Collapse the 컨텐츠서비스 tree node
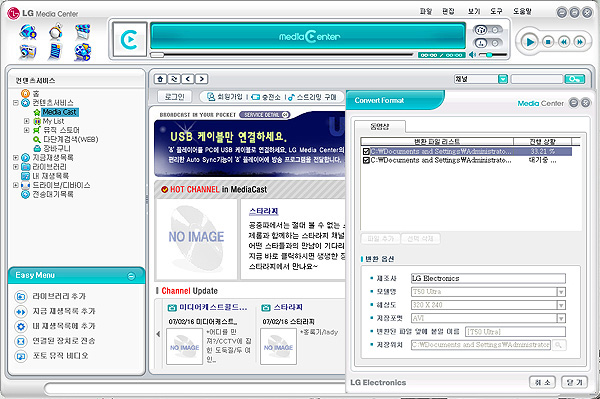The image size is (600, 399). 16,103
